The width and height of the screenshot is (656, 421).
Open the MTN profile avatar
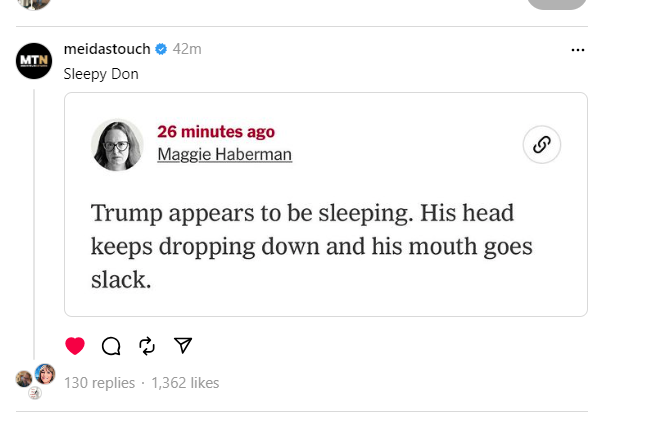point(34,61)
